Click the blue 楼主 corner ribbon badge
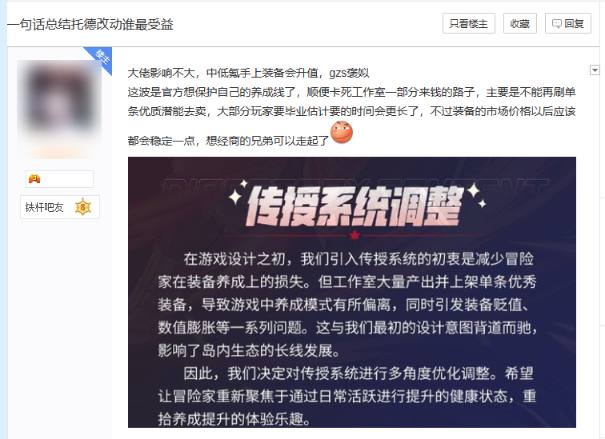 coord(101,58)
